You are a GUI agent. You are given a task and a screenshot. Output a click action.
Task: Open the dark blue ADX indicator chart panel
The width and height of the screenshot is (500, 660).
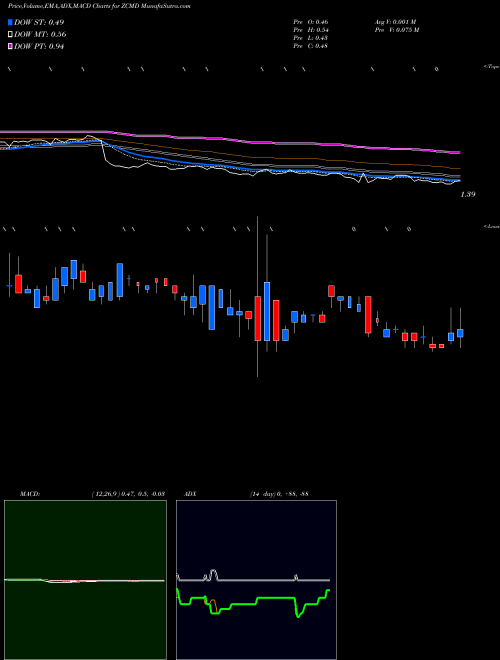256,580
